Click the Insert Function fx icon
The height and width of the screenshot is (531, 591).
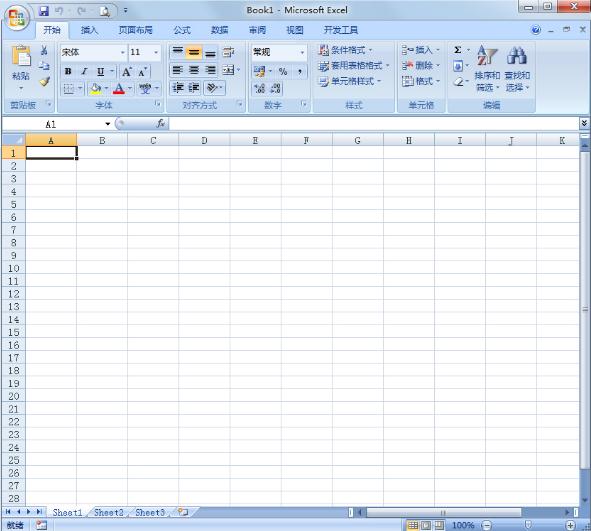(x=161, y=123)
